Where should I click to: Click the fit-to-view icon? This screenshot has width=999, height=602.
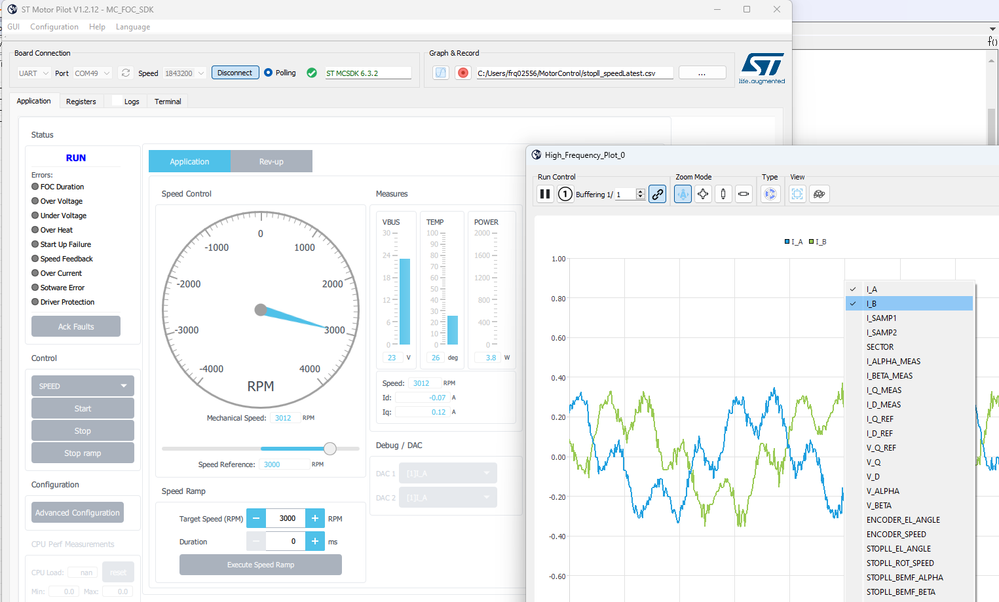tap(798, 194)
